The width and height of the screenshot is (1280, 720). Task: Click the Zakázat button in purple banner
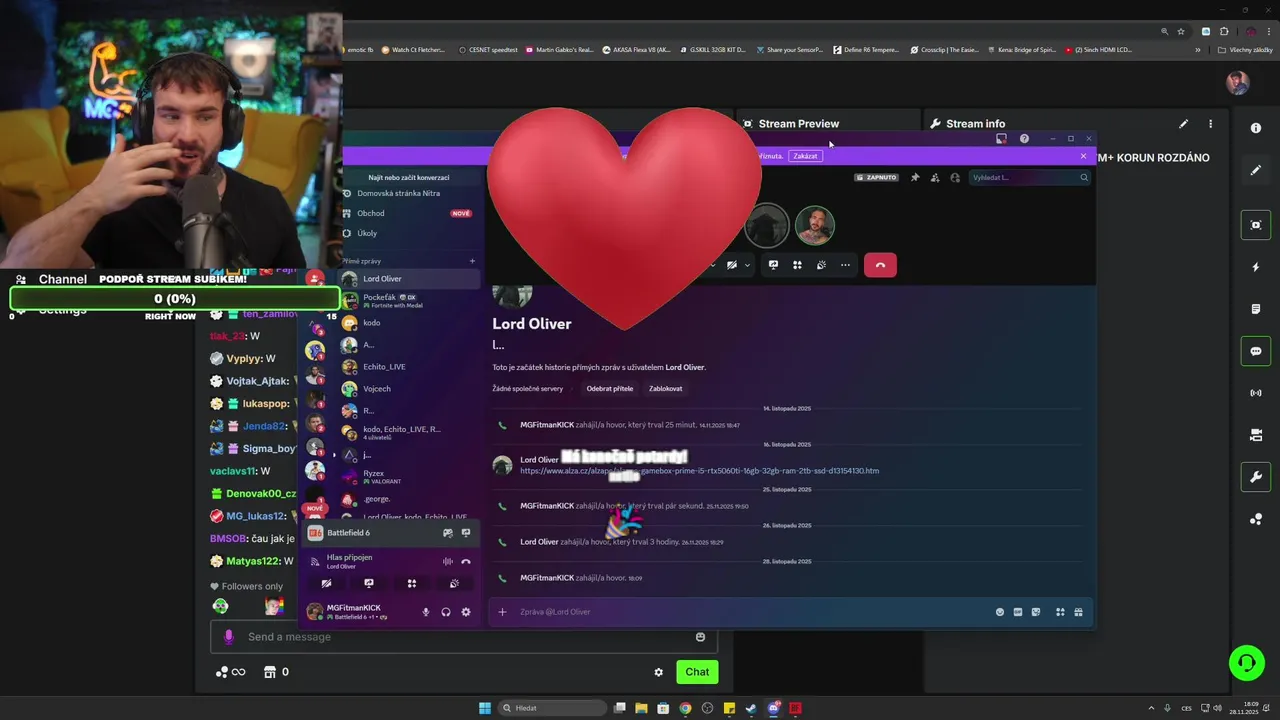pyautogui.click(x=805, y=156)
